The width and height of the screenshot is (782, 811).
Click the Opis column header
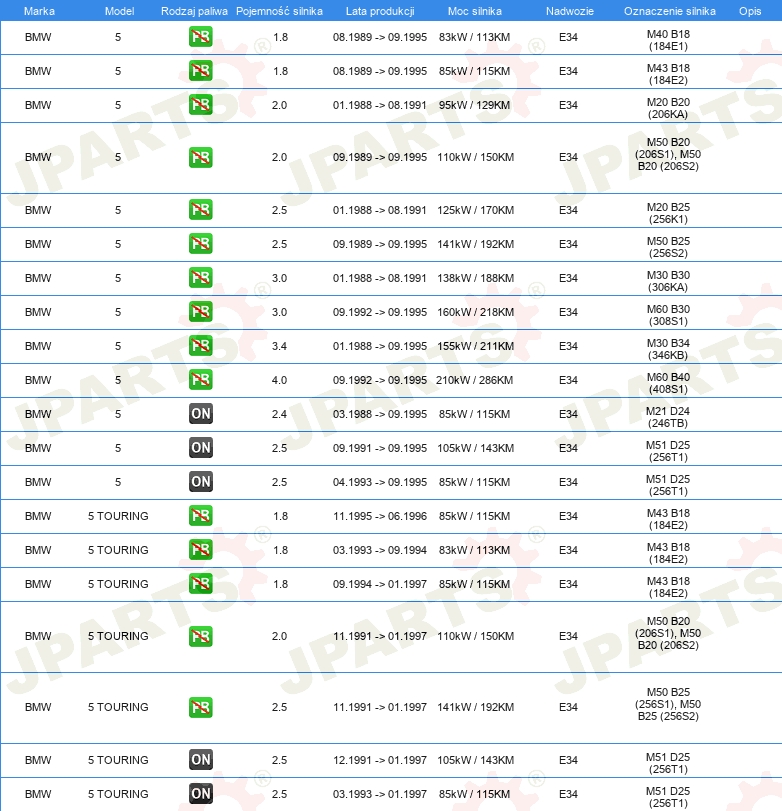750,11
